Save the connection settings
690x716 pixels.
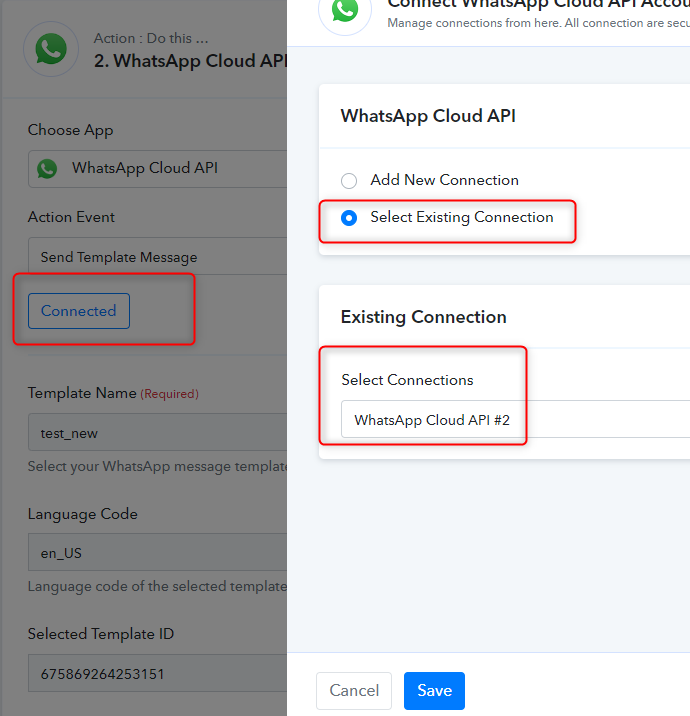click(434, 690)
